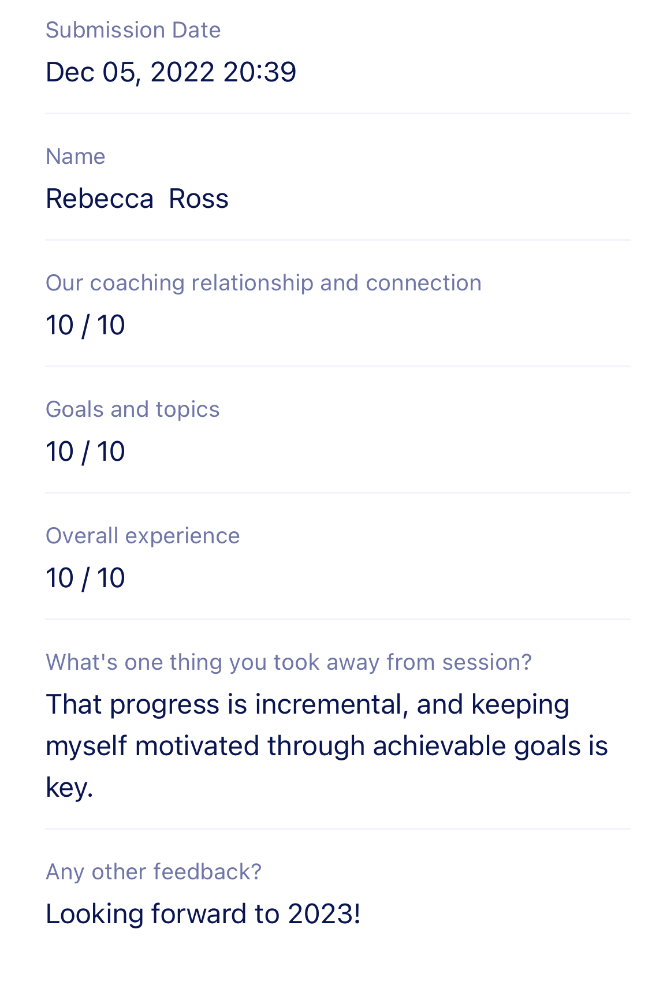Click the divider above Any other feedback
The height and width of the screenshot is (1000, 663).
[x=338, y=828]
